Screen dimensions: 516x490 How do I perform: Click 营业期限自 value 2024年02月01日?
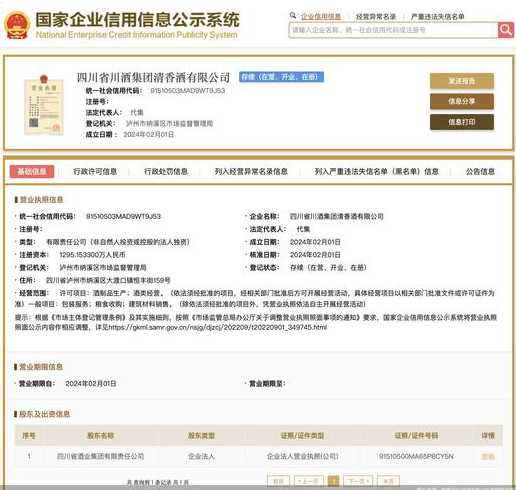91,384
